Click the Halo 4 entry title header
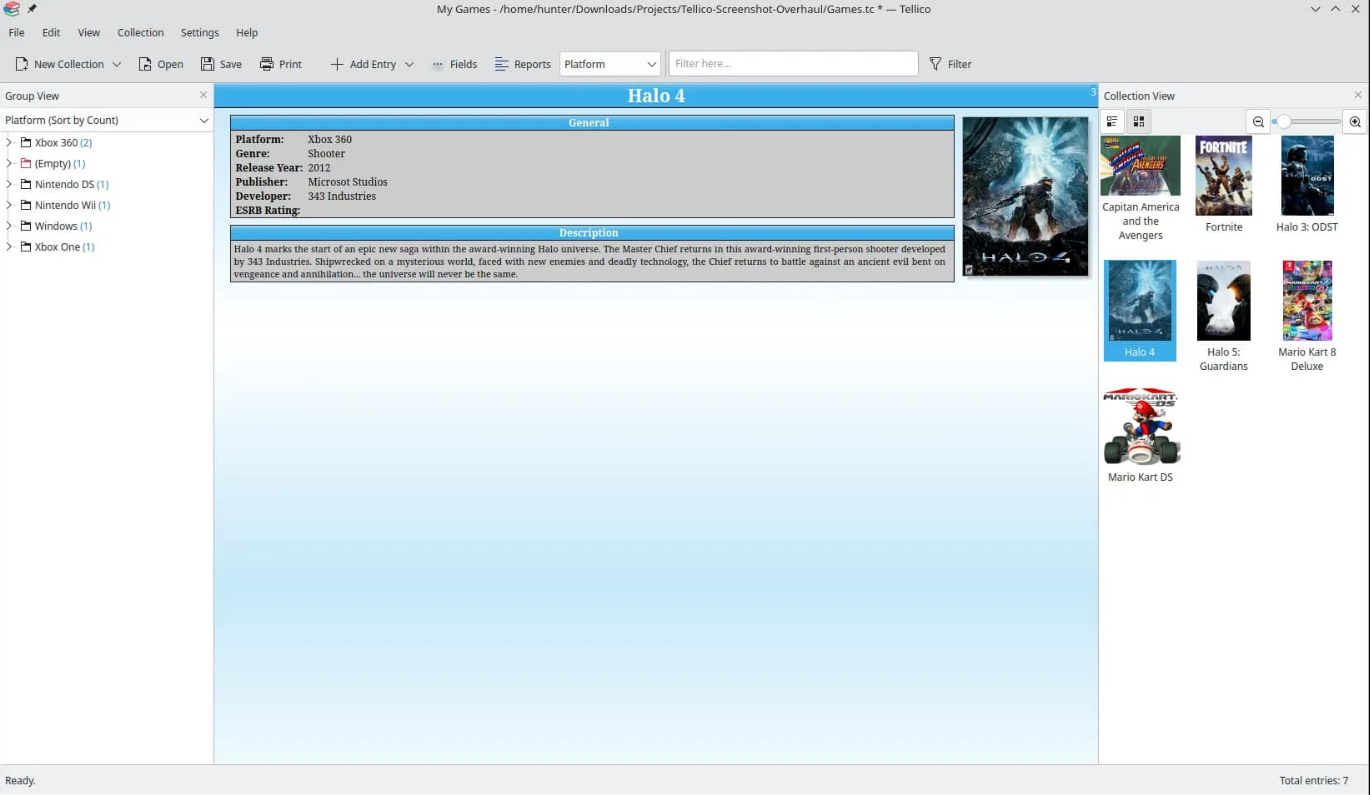This screenshot has height=795, width=1370. click(656, 96)
